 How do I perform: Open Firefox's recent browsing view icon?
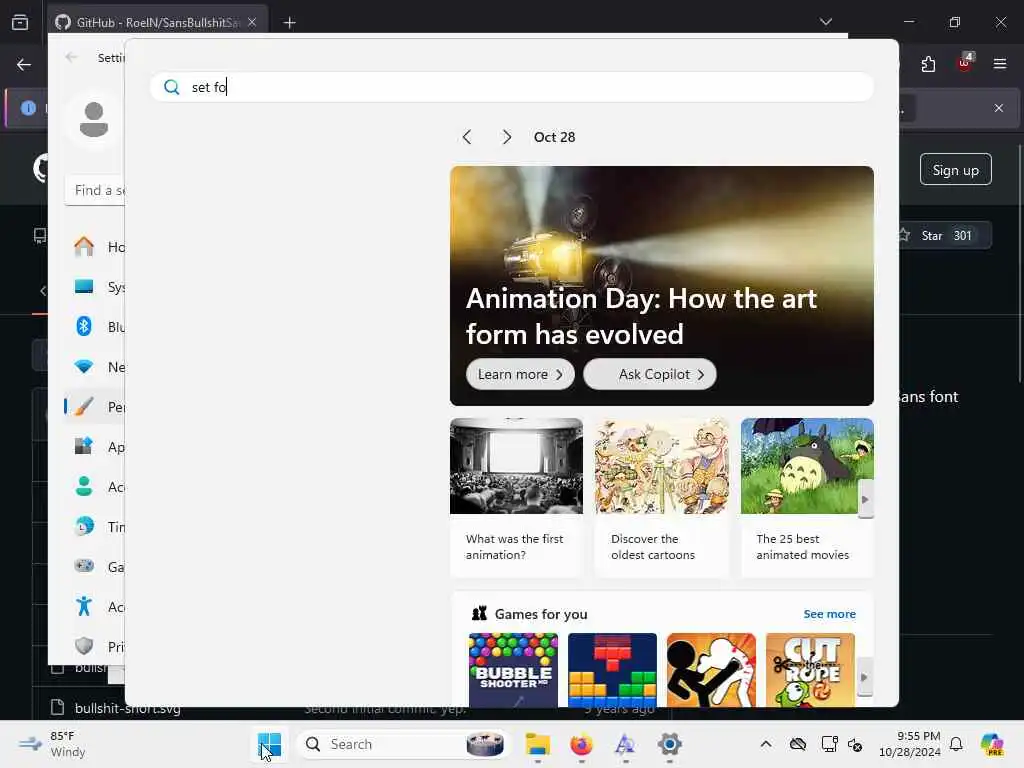coord(20,22)
